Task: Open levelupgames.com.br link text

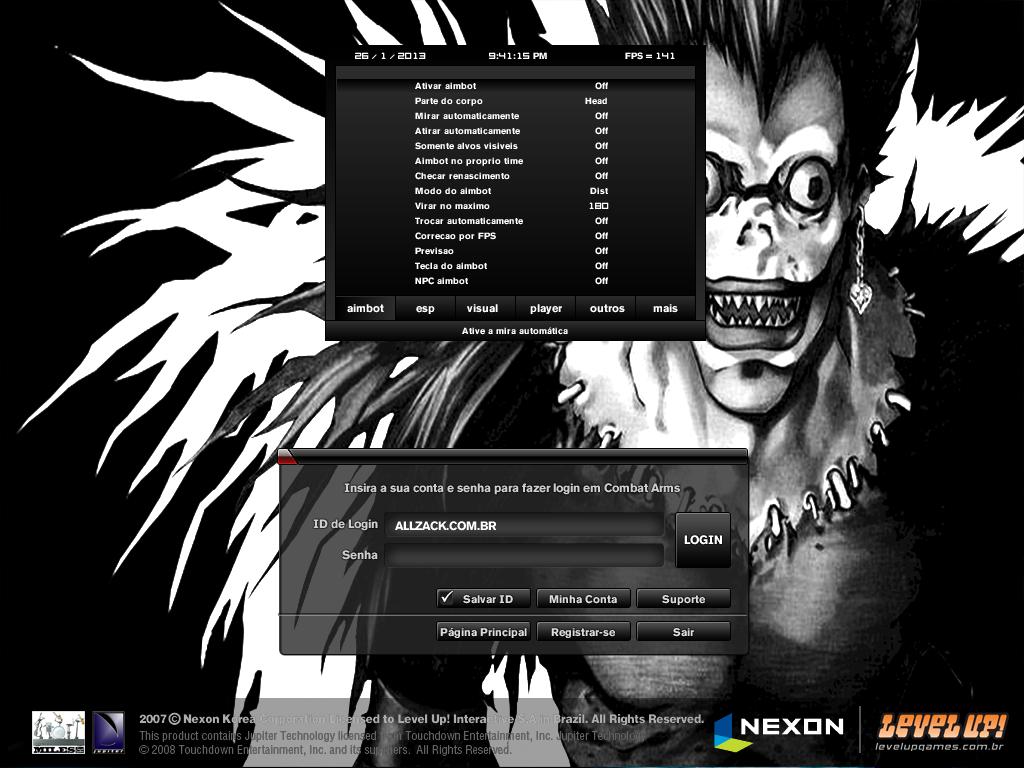Action: click(940, 747)
